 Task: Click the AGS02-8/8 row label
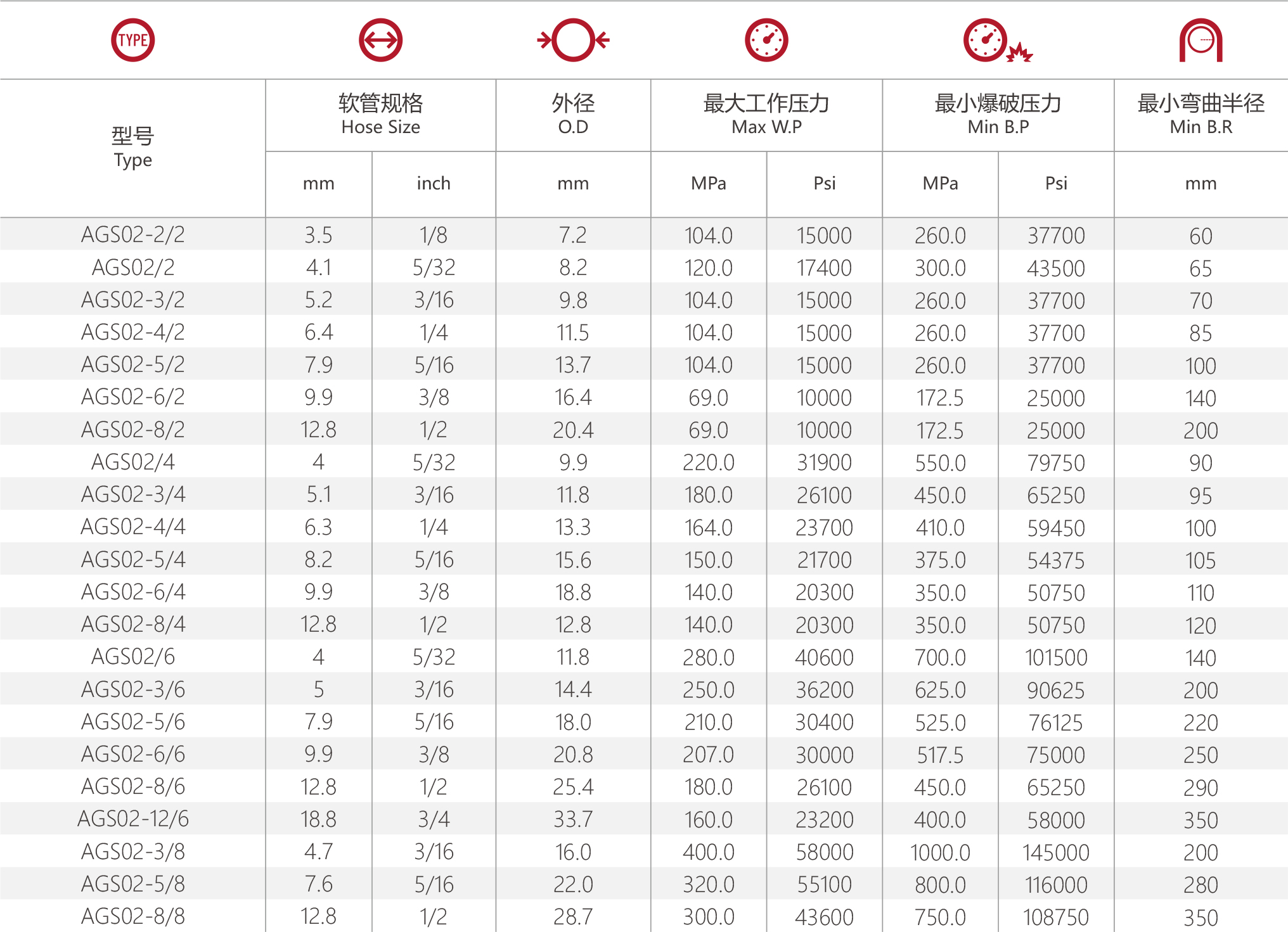coord(132,916)
